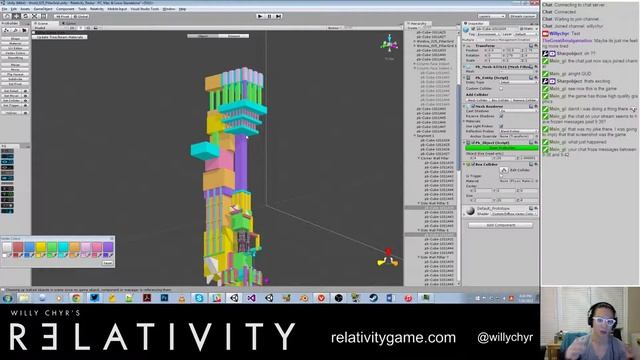Open the Relativity menu
Image resolution: width=640 pixels, height=360 pixels.
[97, 9]
